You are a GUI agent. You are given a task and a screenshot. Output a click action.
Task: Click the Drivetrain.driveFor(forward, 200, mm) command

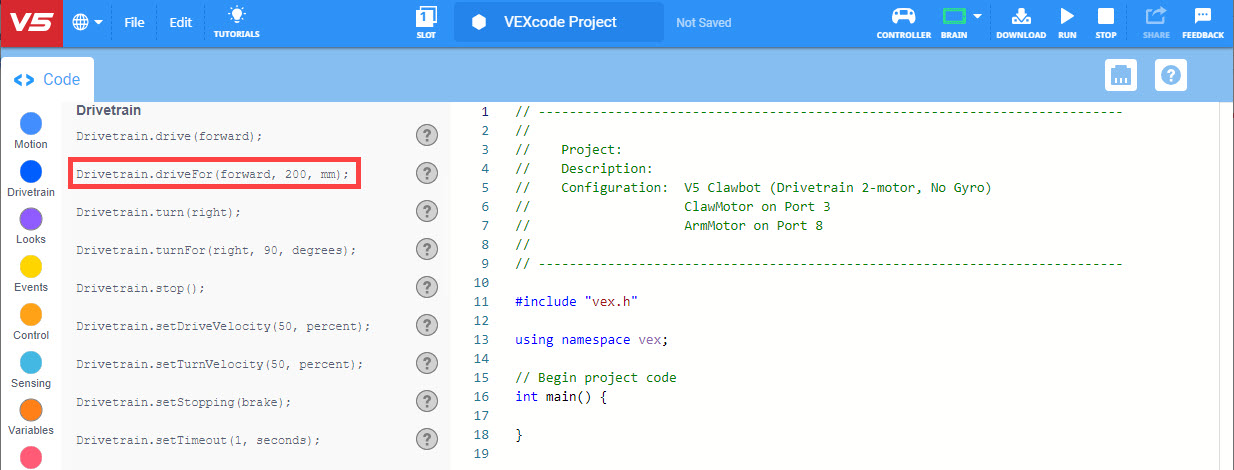coord(213,174)
